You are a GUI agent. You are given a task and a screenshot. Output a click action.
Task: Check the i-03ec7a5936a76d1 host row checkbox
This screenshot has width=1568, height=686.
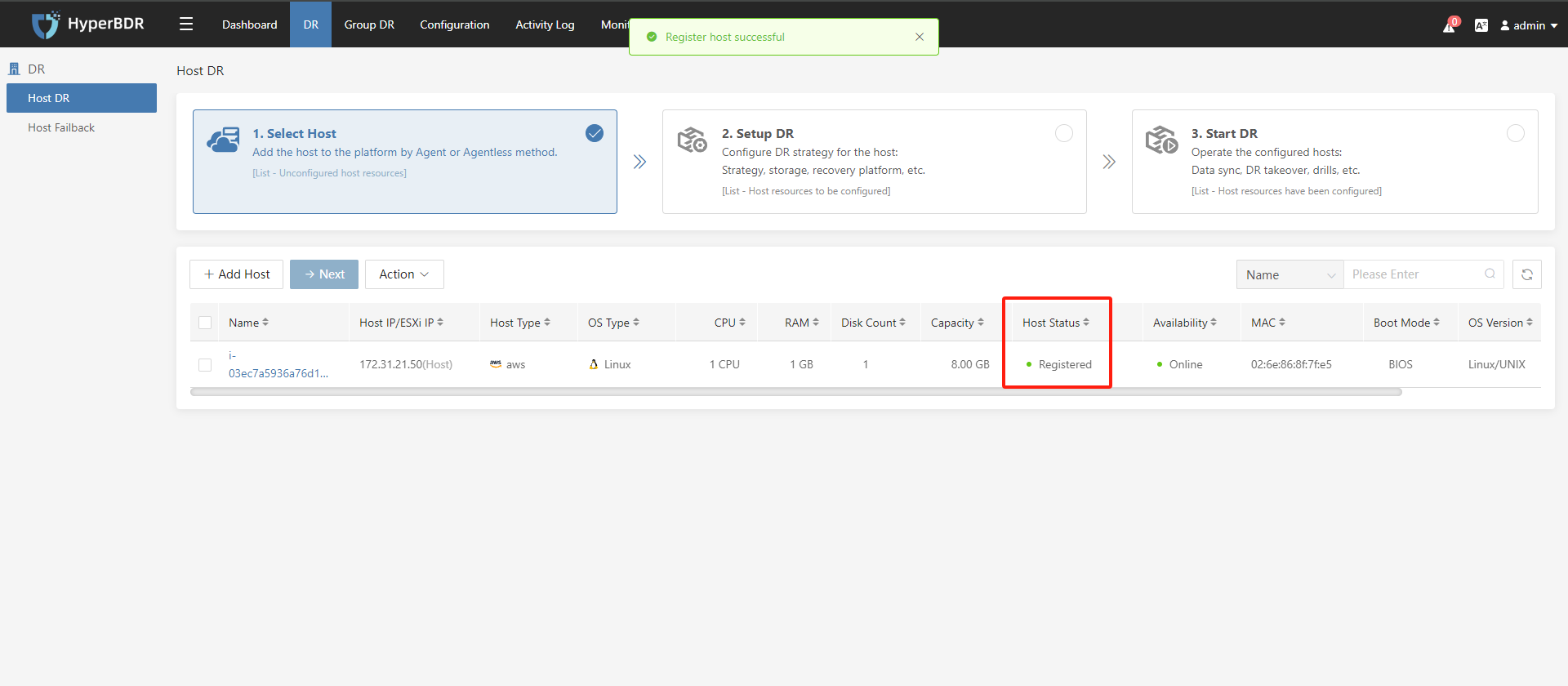coord(205,365)
